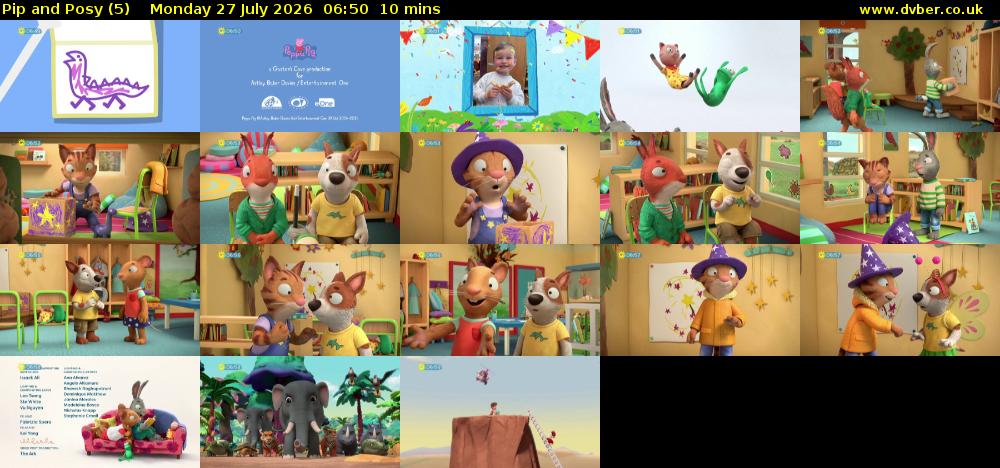The image size is (1000, 468).
Task: Open thumbnail of mouse in purple wizard hat
Action: click(x=500, y=188)
